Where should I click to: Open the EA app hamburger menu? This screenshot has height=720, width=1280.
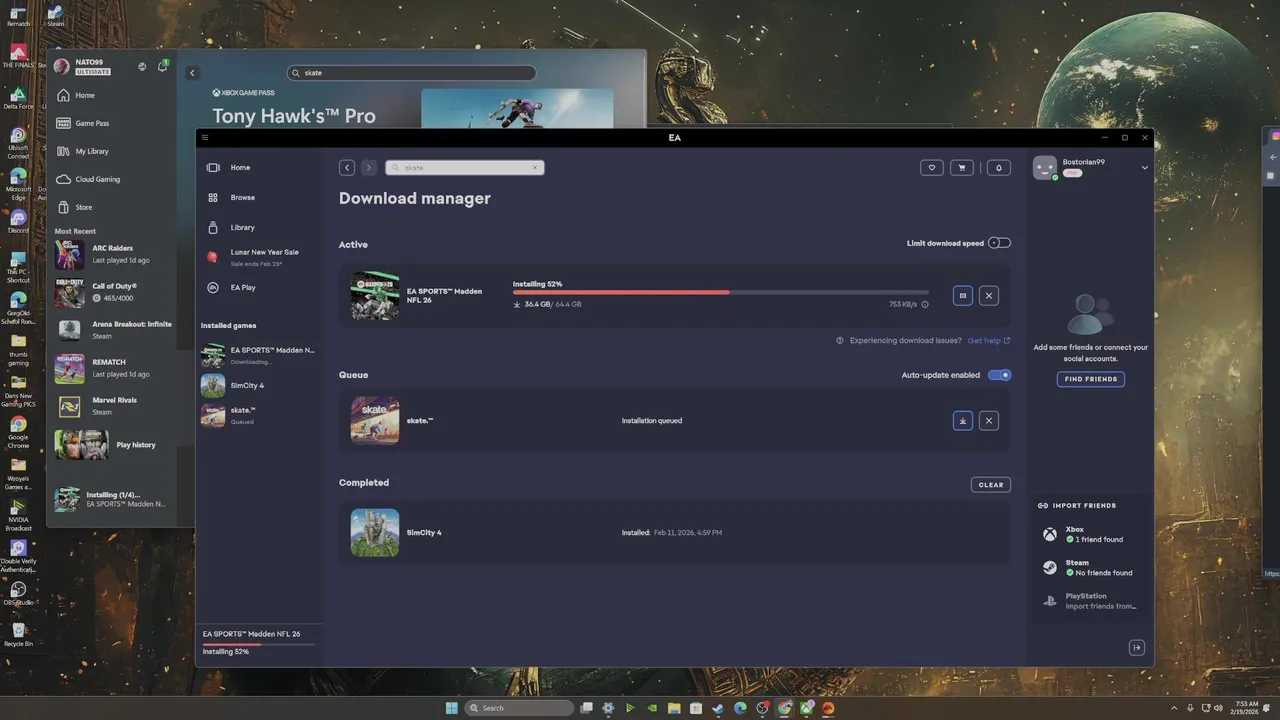click(x=205, y=138)
